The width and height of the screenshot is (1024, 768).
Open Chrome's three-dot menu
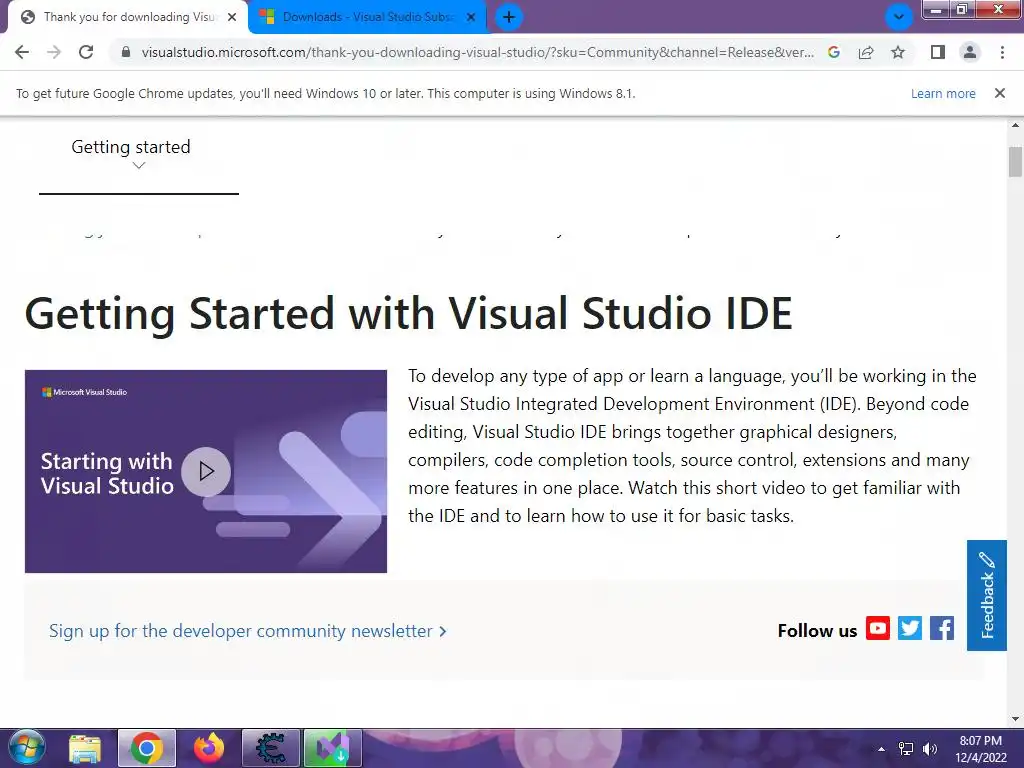pos(1002,52)
